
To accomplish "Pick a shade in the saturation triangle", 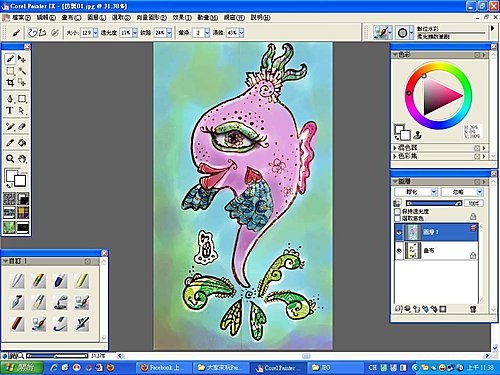I will pos(438,95).
